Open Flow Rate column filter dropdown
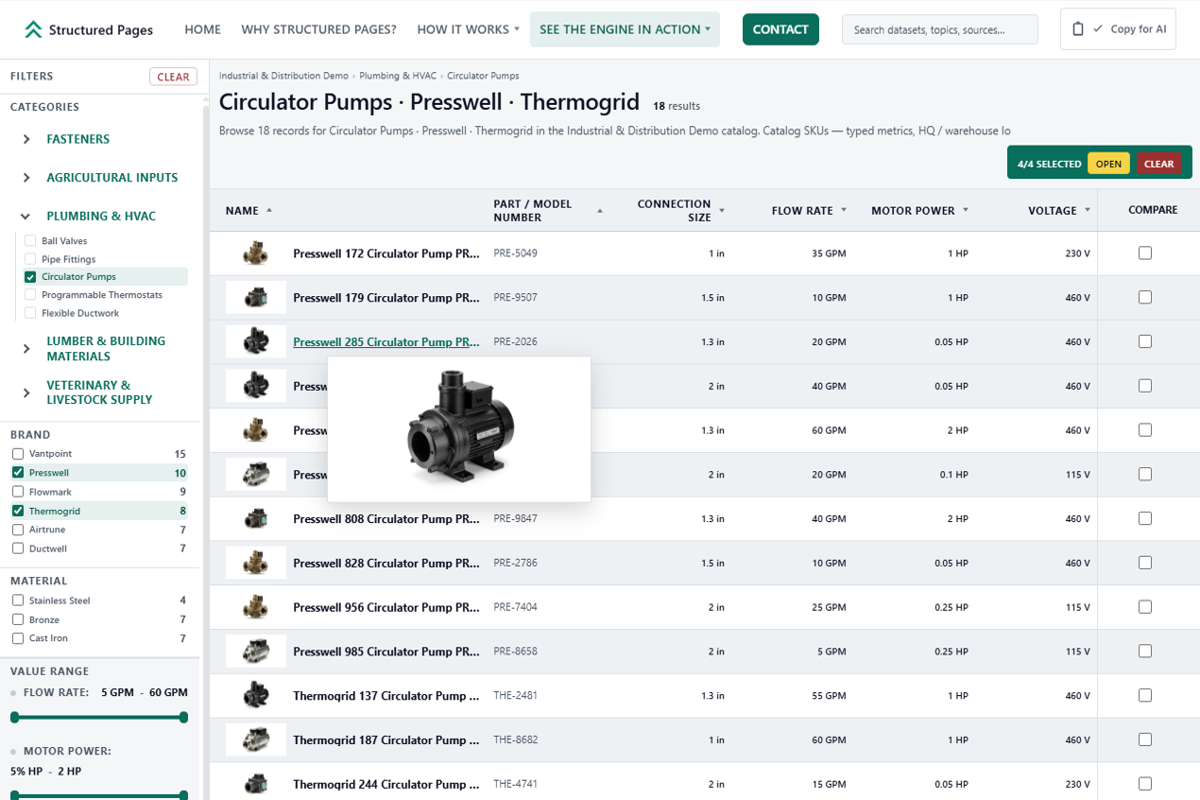The width and height of the screenshot is (1200, 800). 843,211
